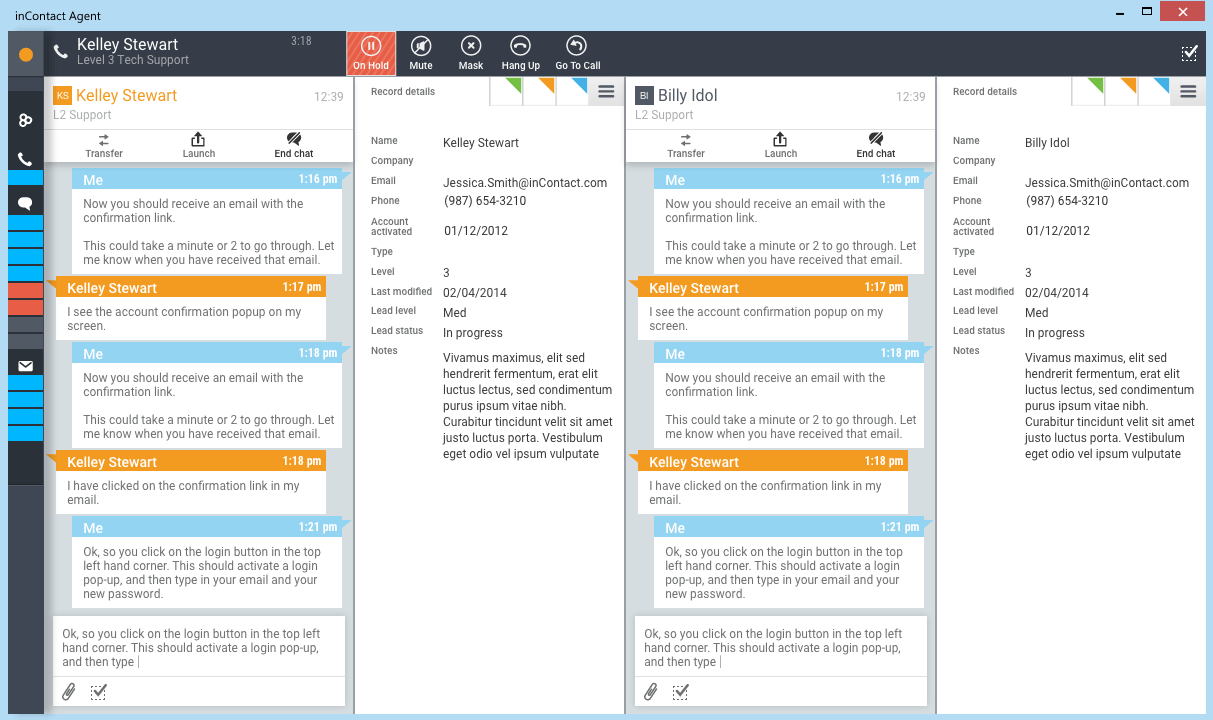Switch to the green record details tab
The height and width of the screenshot is (720, 1213).
tap(504, 90)
